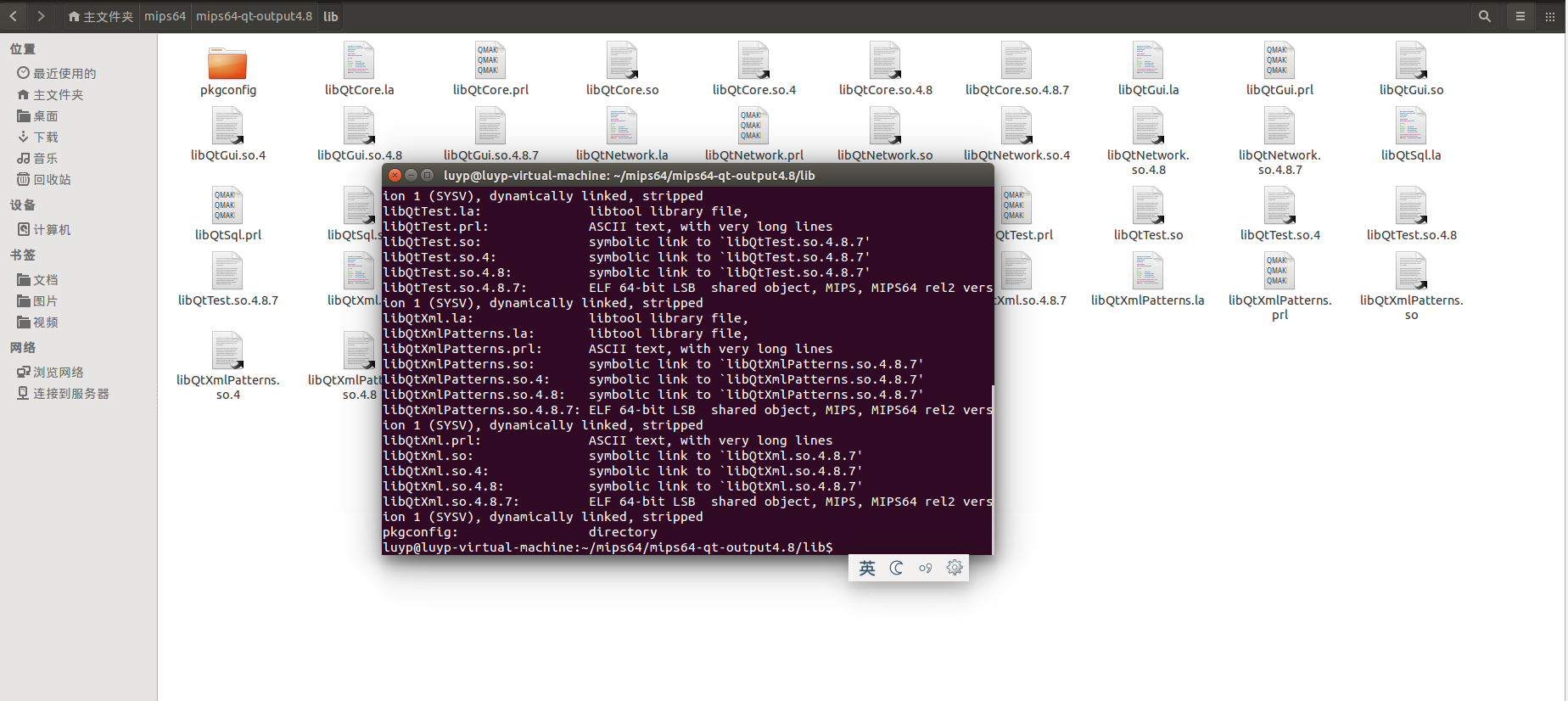Select the libQtCore.so.4 file icon
The height and width of the screenshot is (701, 1568).
pyautogui.click(x=753, y=60)
